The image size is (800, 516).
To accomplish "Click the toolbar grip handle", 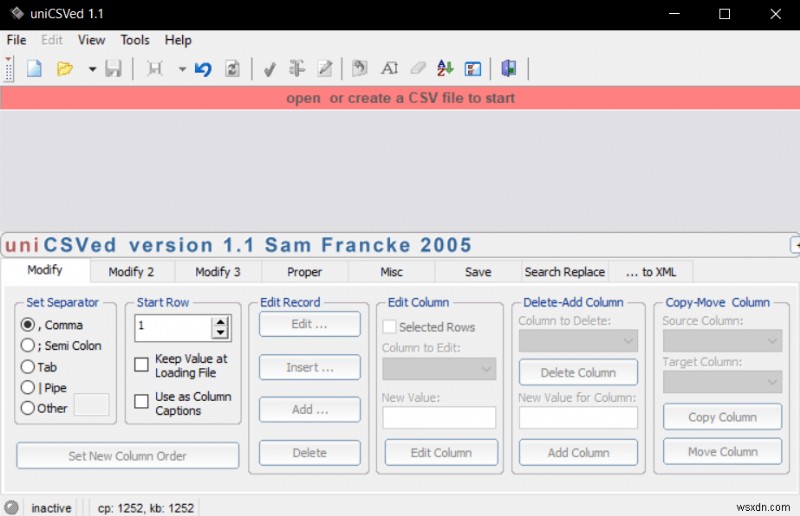I will tap(8, 69).
